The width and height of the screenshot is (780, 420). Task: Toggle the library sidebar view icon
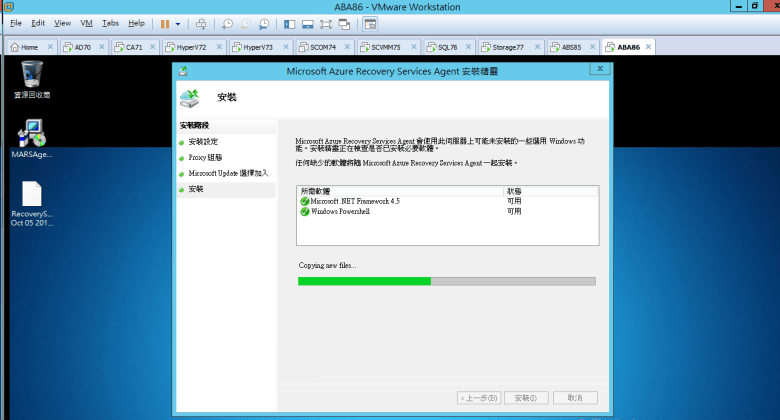(x=289, y=23)
